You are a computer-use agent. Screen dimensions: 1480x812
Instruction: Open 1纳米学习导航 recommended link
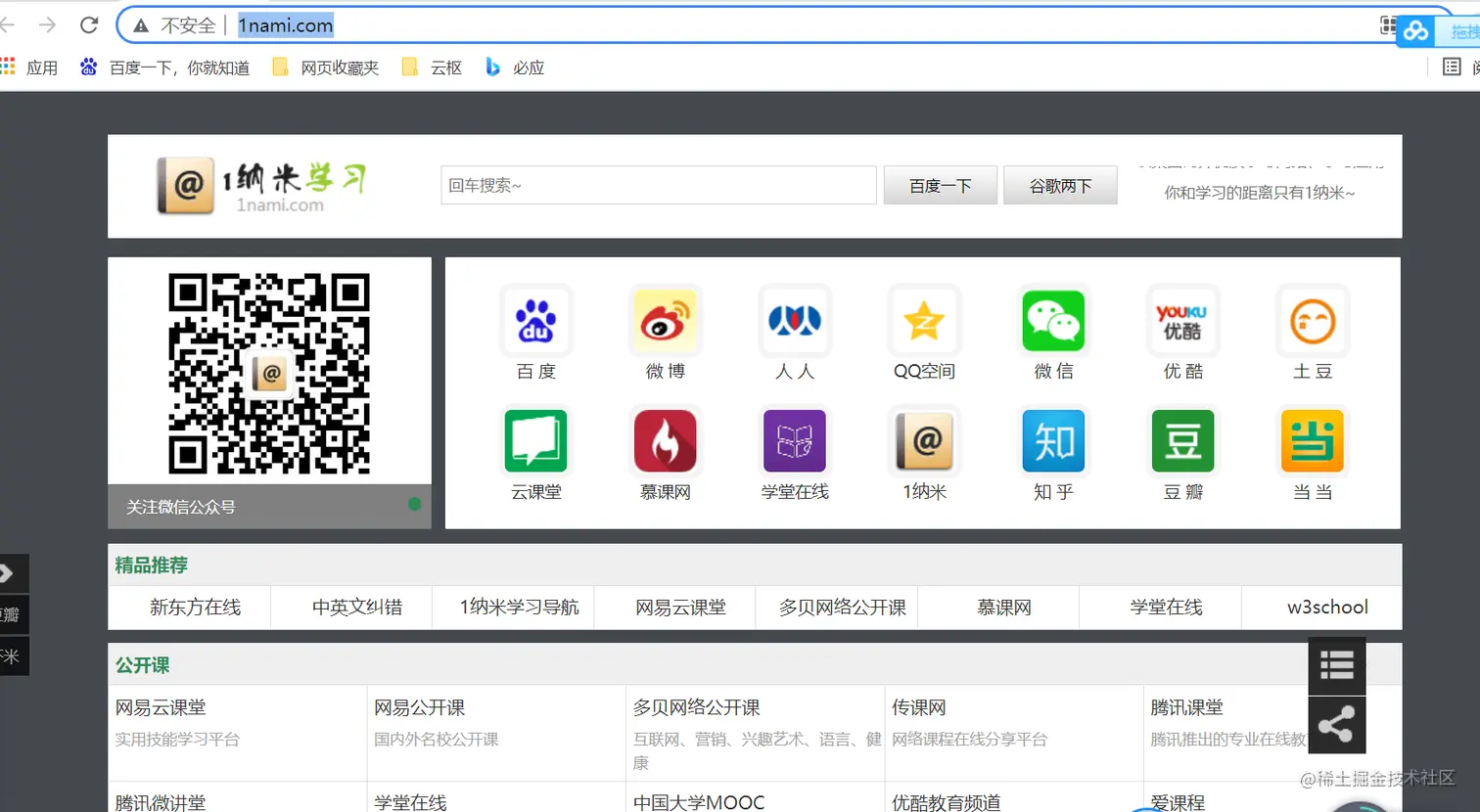click(x=519, y=608)
